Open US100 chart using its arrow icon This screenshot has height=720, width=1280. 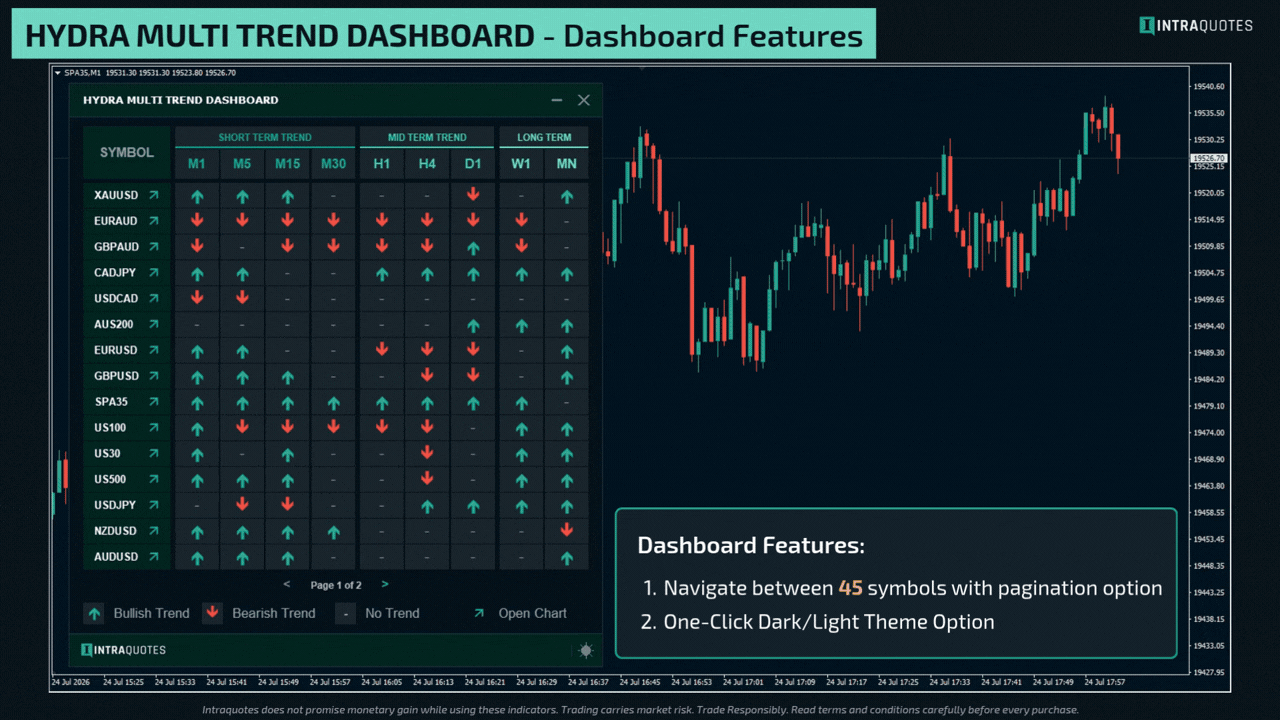coord(154,428)
